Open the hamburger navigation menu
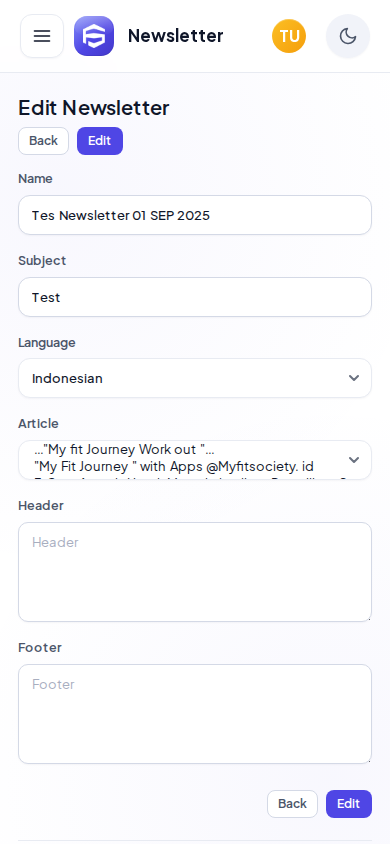 tap(42, 36)
